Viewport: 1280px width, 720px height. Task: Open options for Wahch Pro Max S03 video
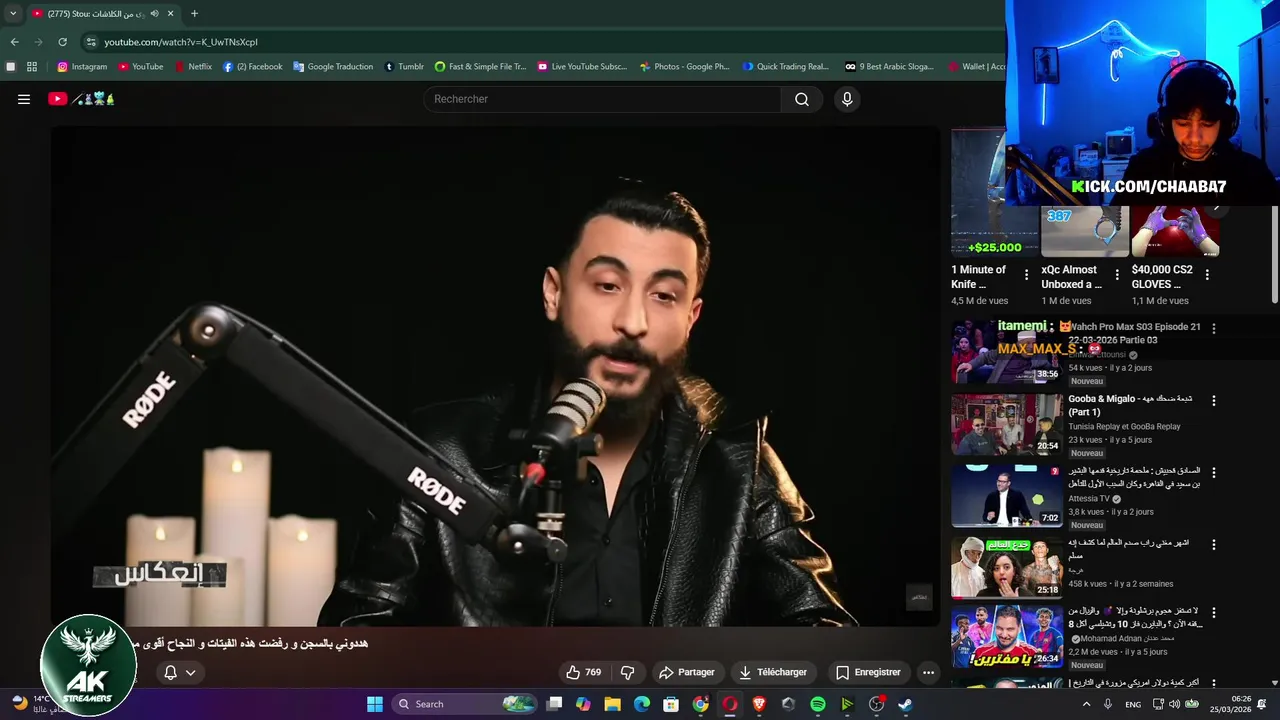tap(1214, 328)
